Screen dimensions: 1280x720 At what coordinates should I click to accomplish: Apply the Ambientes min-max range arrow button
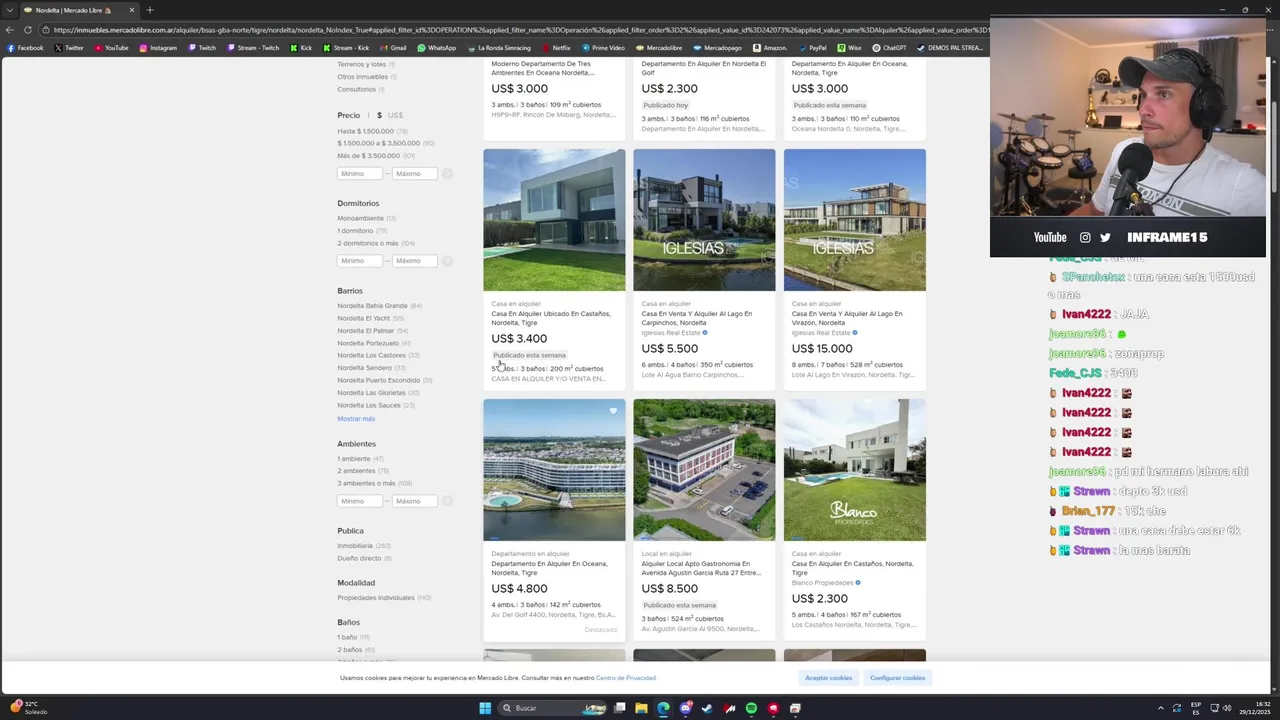447,501
